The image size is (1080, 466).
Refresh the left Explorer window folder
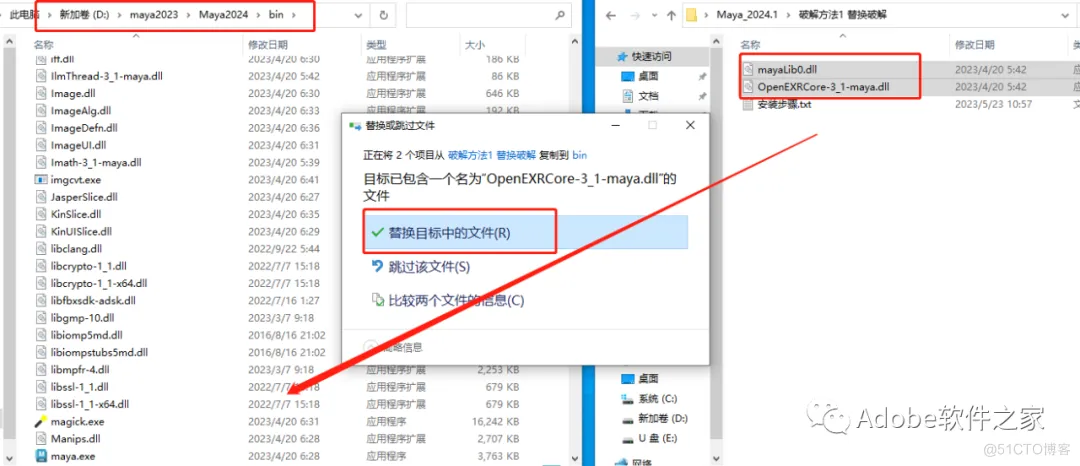pyautogui.click(x=383, y=14)
